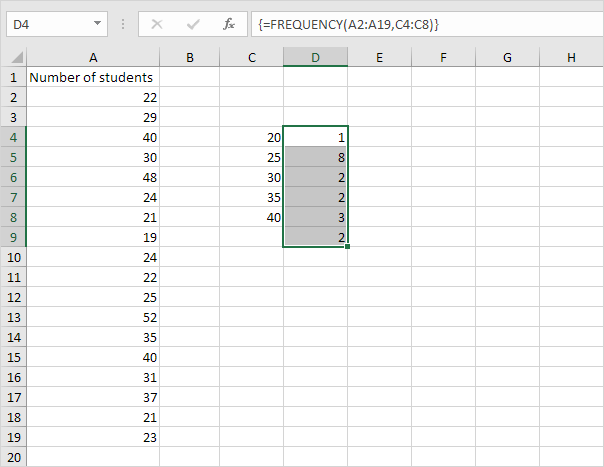Click the formula bar options dots handle
The width and height of the screenshot is (604, 467).
tap(123, 25)
